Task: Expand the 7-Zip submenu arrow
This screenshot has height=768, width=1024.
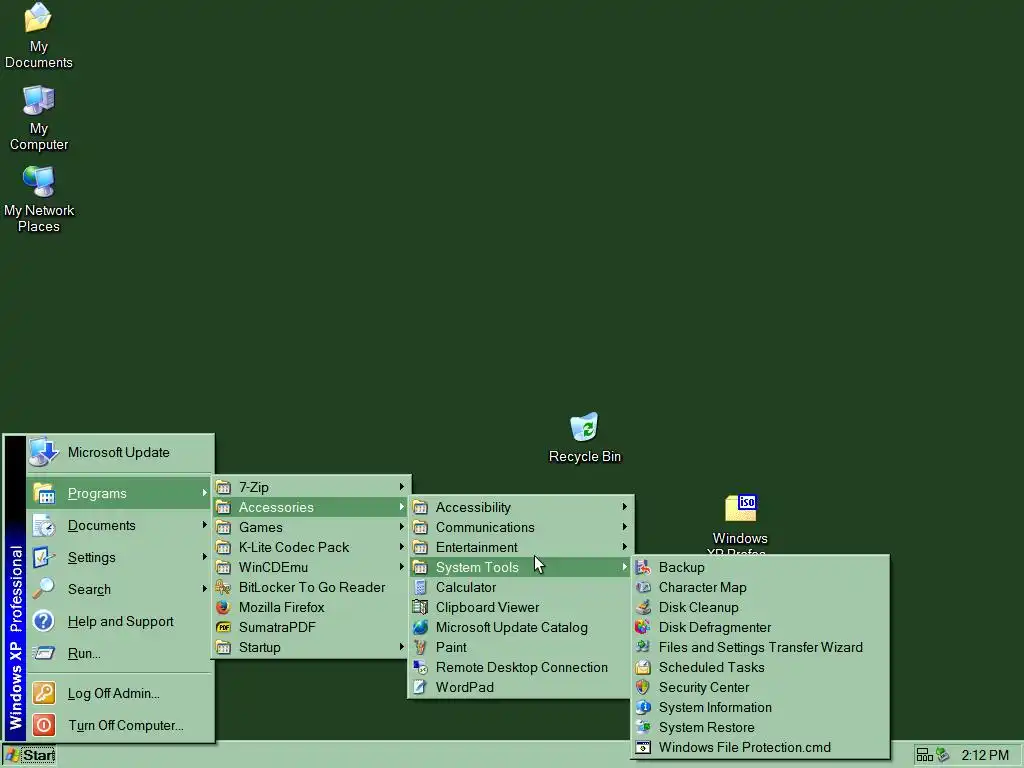Action: tap(402, 487)
